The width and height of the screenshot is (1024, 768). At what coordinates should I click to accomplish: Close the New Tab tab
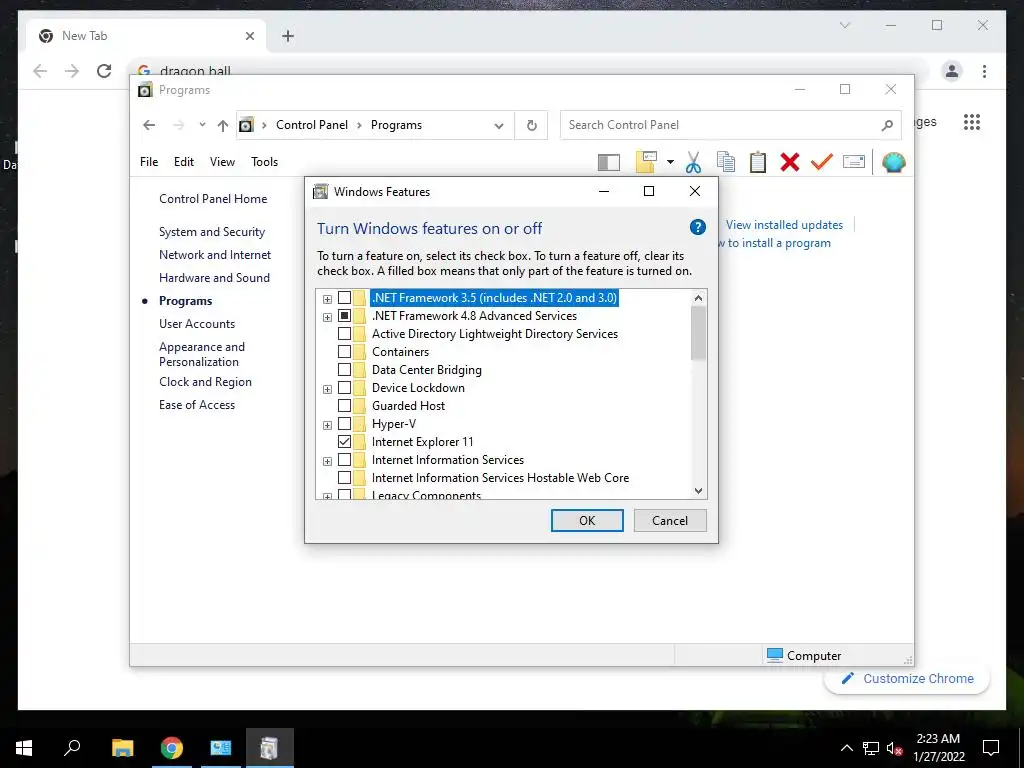click(x=249, y=36)
